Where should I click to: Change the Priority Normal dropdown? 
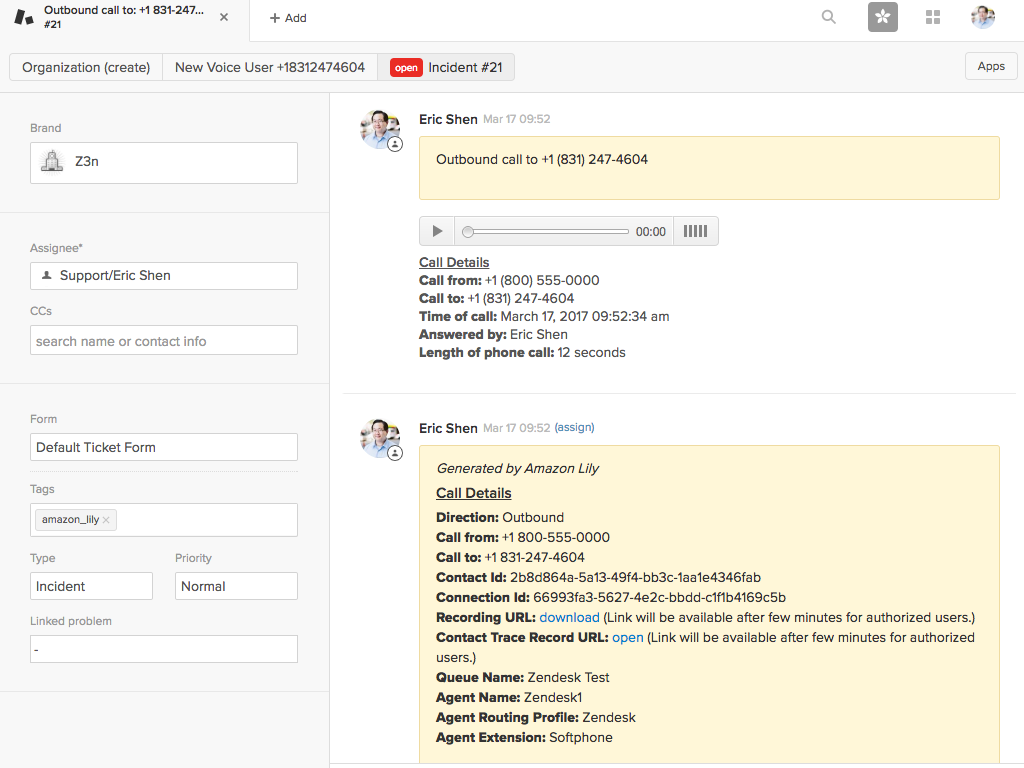[x=236, y=586]
